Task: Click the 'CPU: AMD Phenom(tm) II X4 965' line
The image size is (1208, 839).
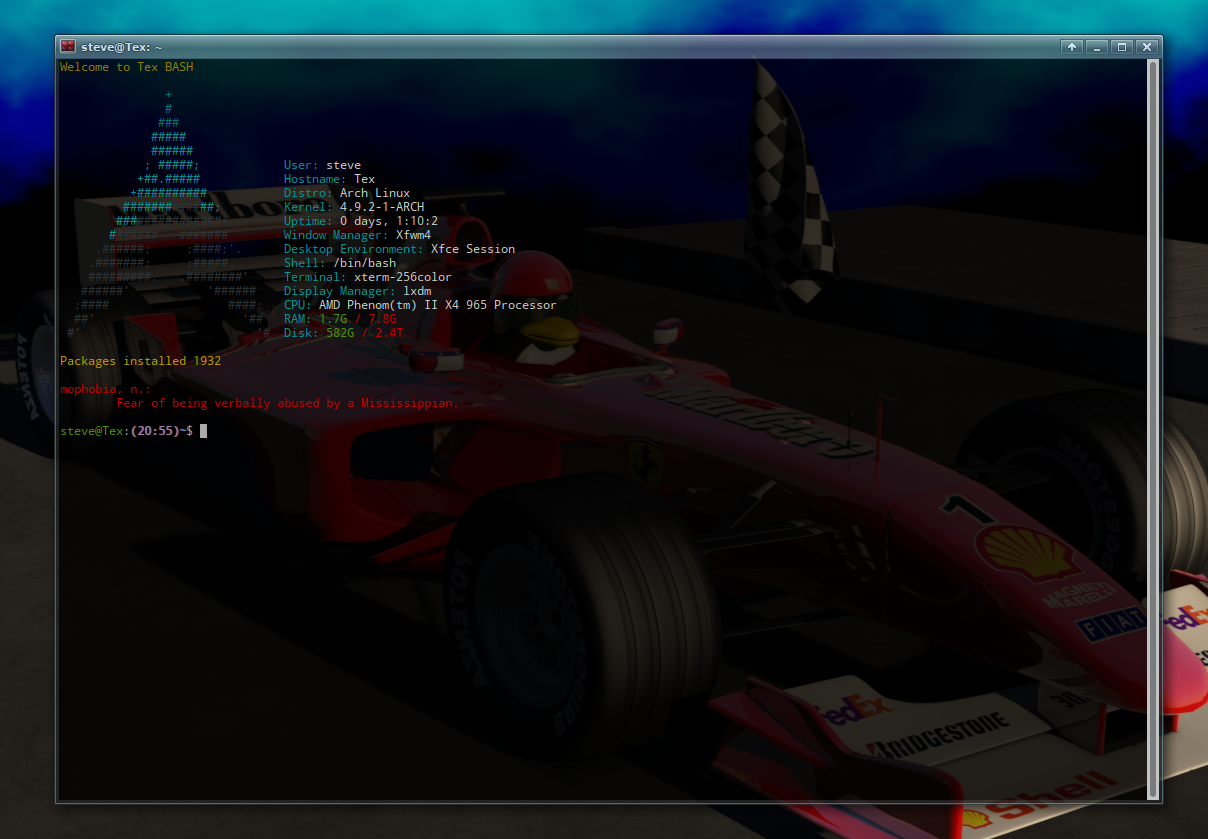Action: [420, 305]
